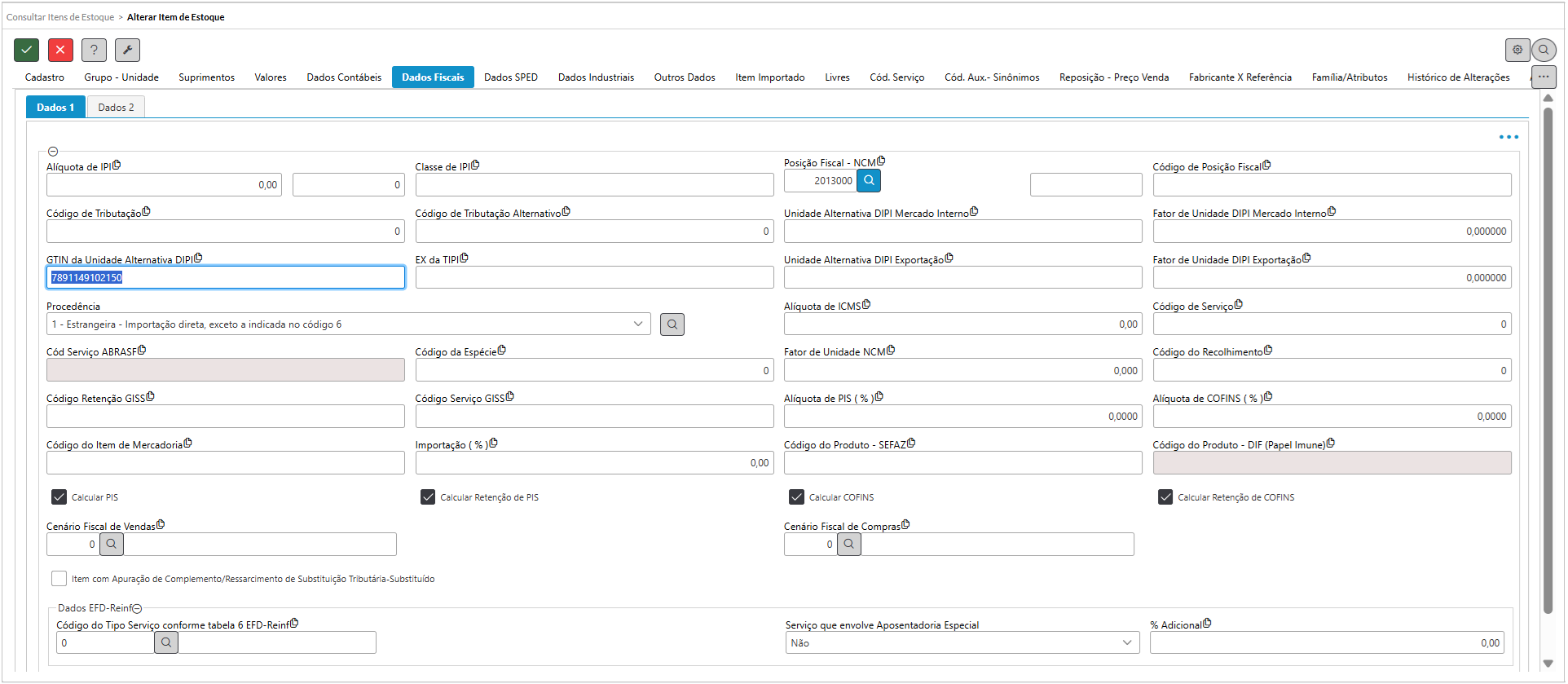Screen dimensions: 1568x684
Task: Click the green confirm checkmark button
Action: click(26, 50)
